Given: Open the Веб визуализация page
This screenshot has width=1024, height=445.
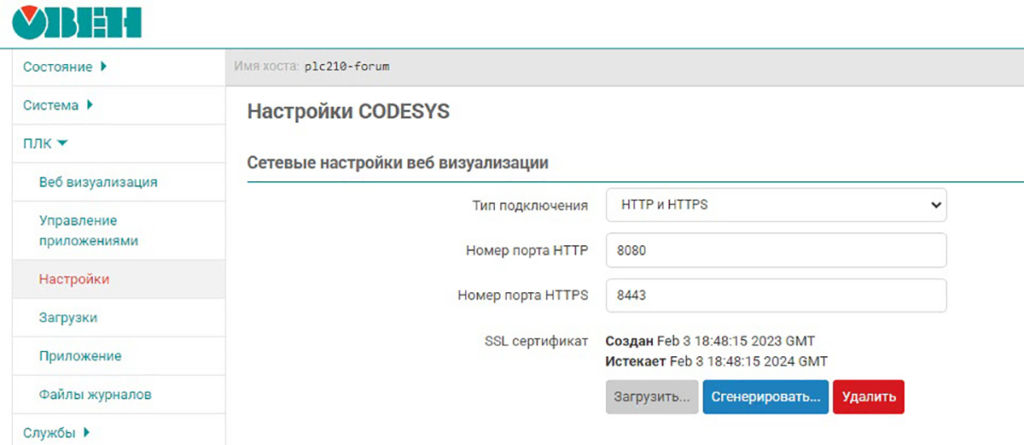Looking at the screenshot, I should tap(98, 182).
